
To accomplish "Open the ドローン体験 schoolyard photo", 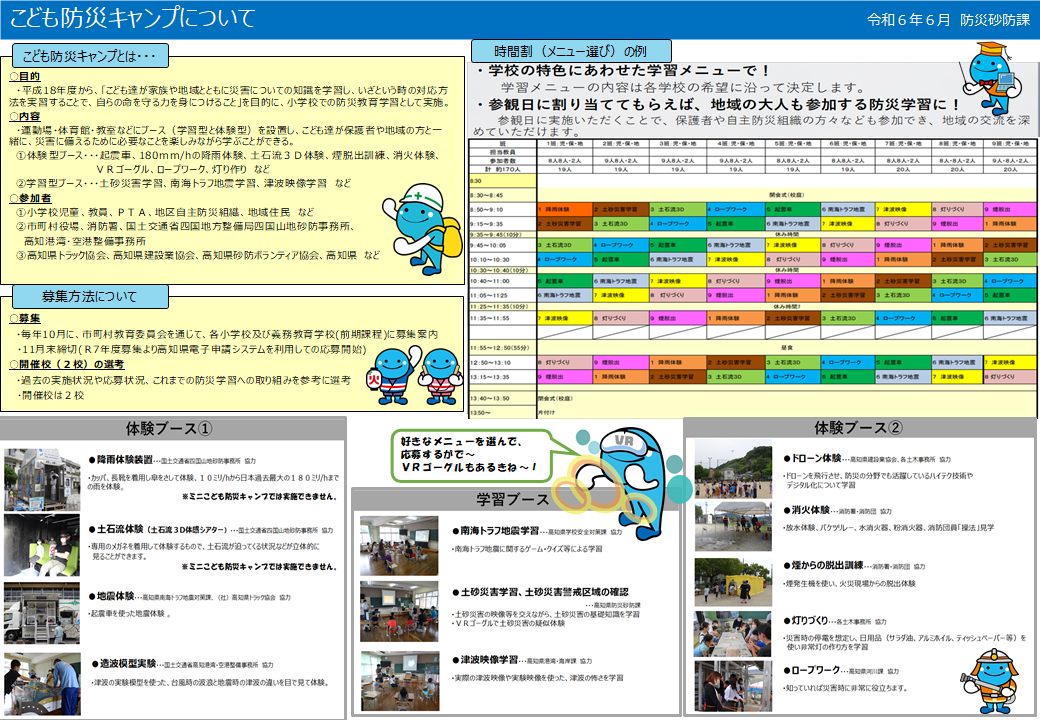I will [x=733, y=469].
